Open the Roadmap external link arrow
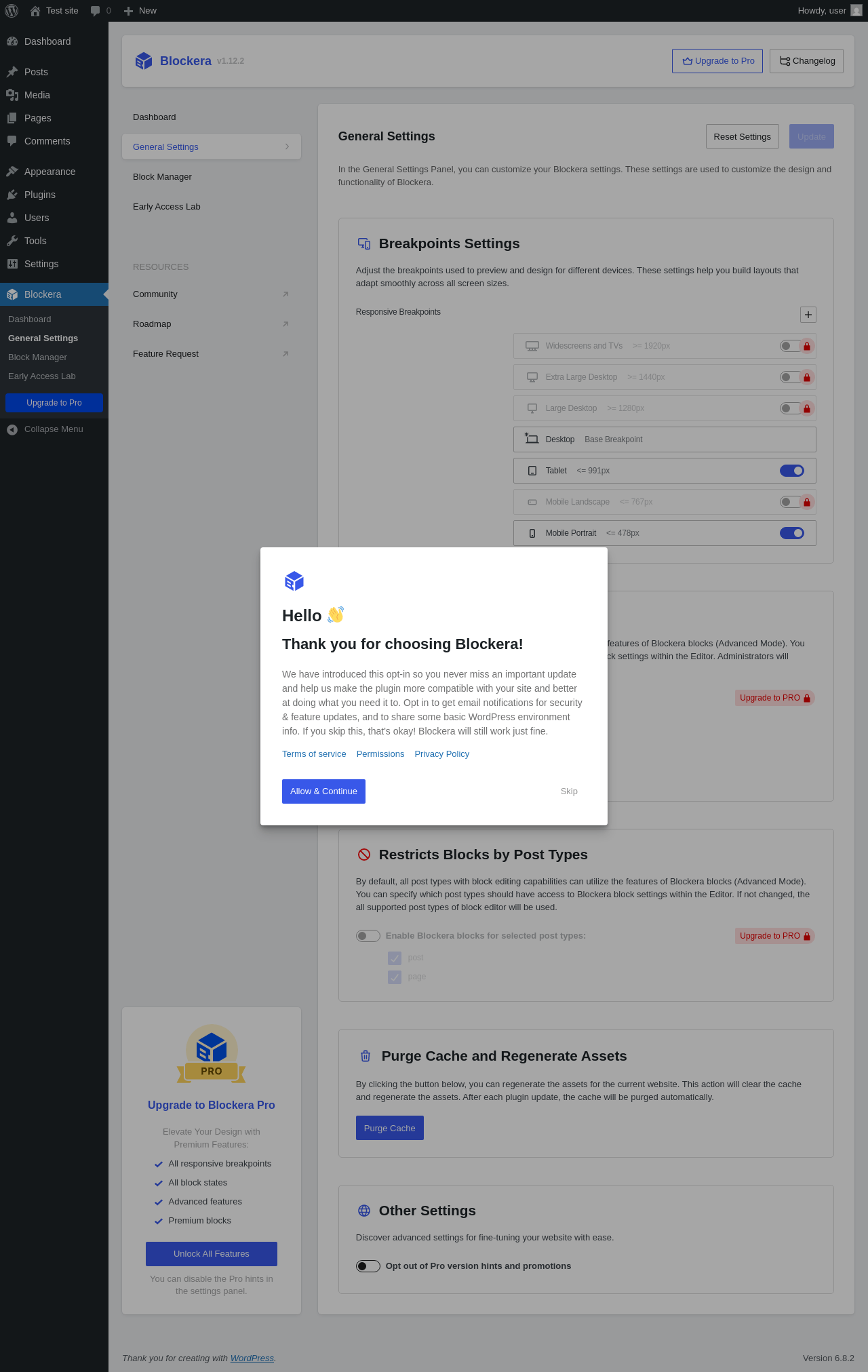 pos(285,324)
